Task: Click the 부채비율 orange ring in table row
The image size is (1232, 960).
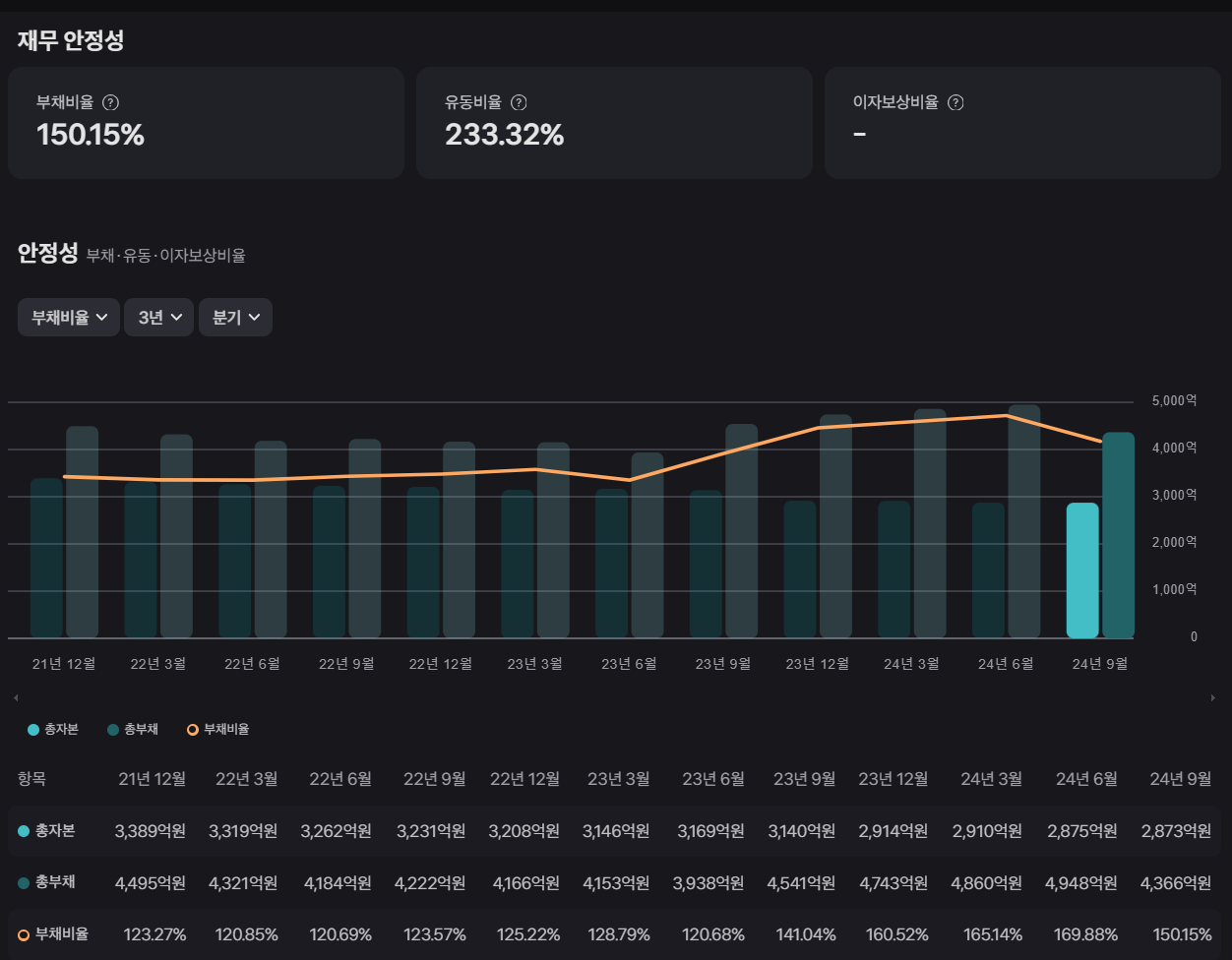Action: [24, 934]
